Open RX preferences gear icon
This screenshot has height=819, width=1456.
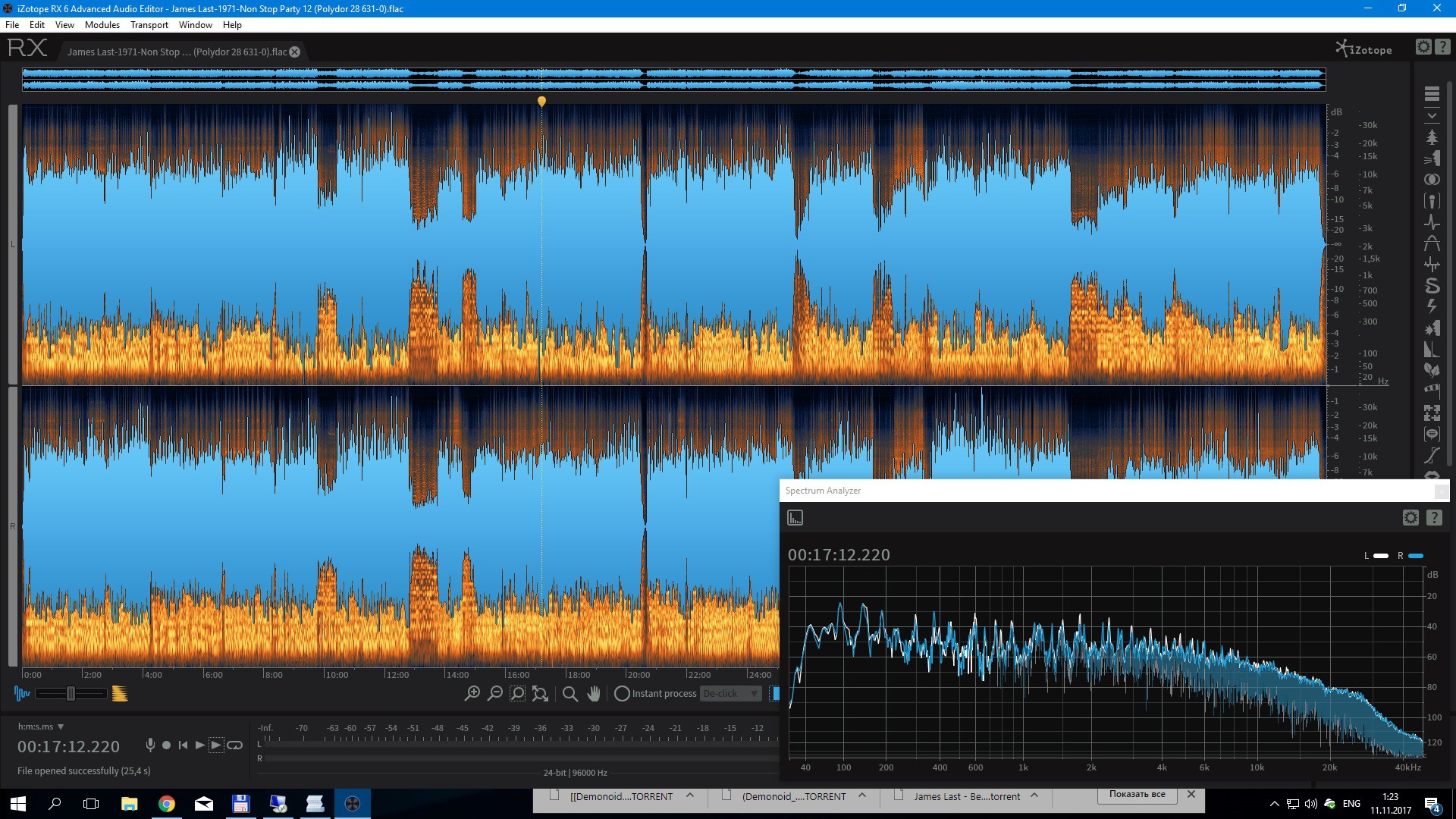point(1423,47)
